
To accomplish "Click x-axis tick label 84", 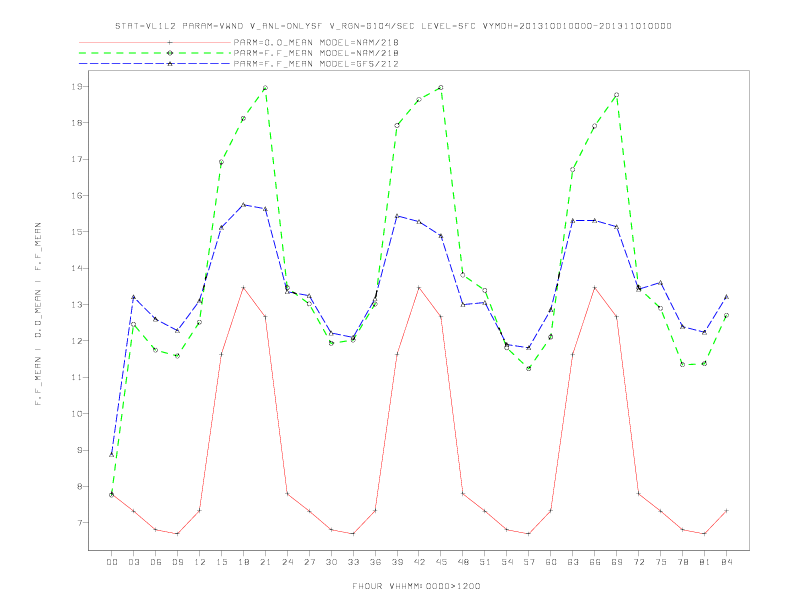I will pos(726,562).
